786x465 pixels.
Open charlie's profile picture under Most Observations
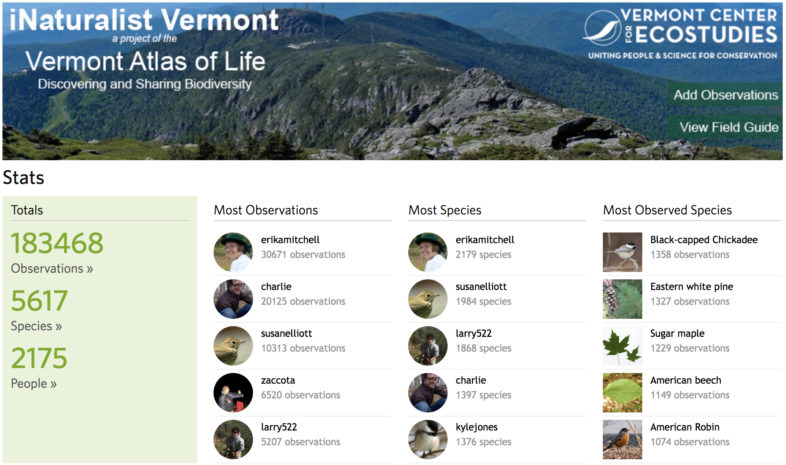(233, 299)
